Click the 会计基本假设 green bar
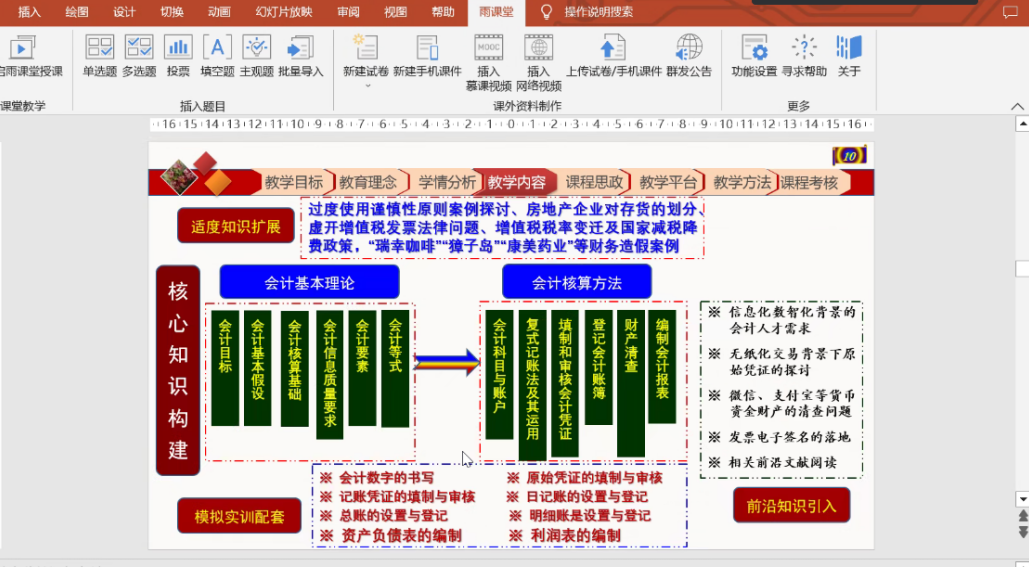Viewport: 1031px width, 567px height. 257,368
